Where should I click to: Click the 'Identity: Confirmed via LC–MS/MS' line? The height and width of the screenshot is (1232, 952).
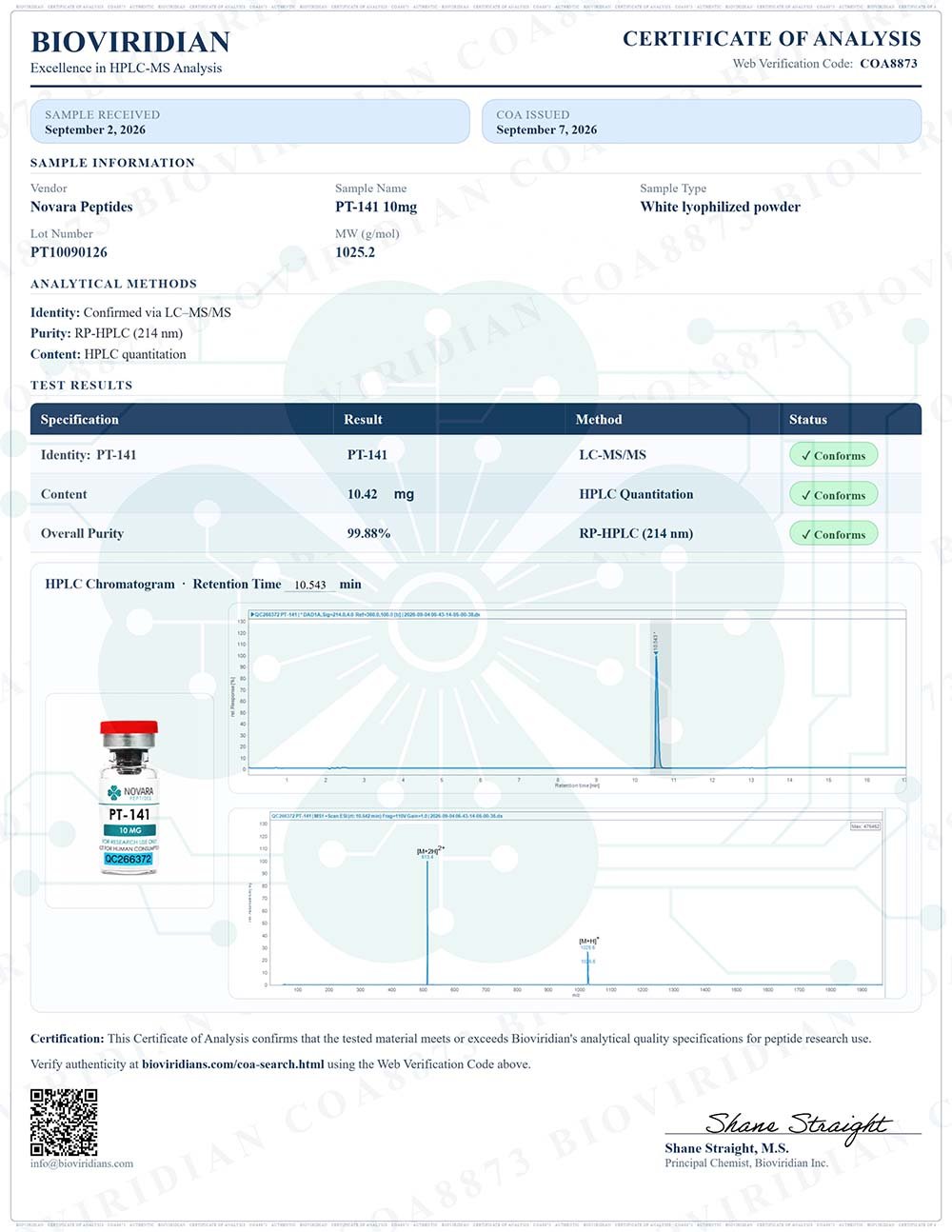(130, 312)
